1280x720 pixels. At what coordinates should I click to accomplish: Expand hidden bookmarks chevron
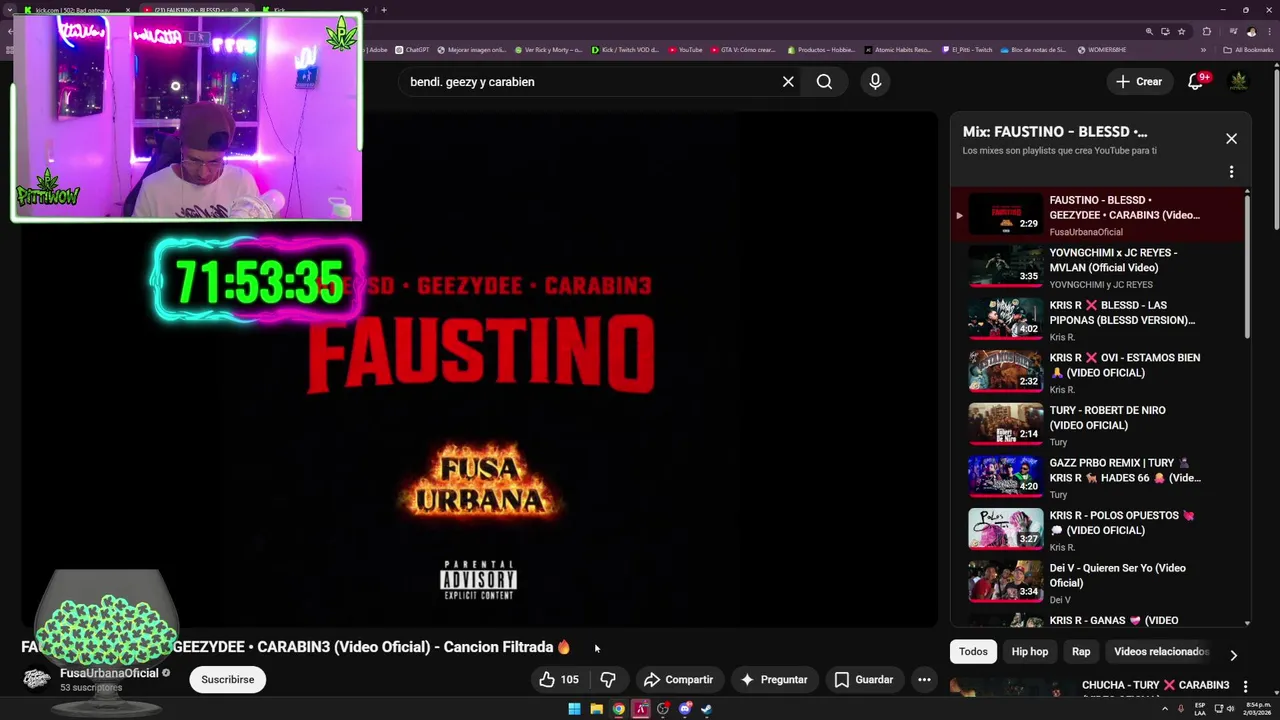click(1203, 50)
